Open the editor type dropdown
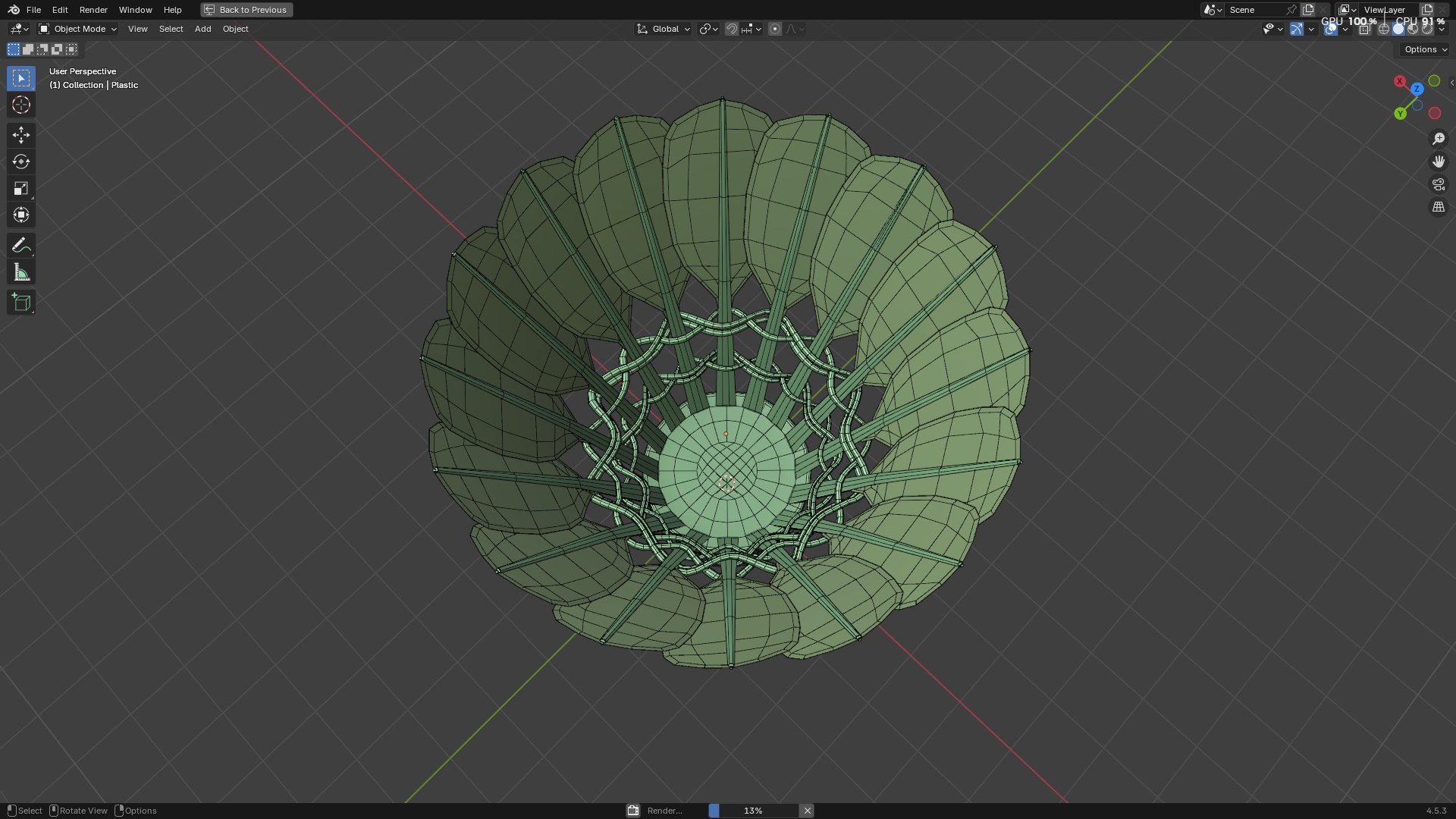The image size is (1456, 819). pos(19,29)
